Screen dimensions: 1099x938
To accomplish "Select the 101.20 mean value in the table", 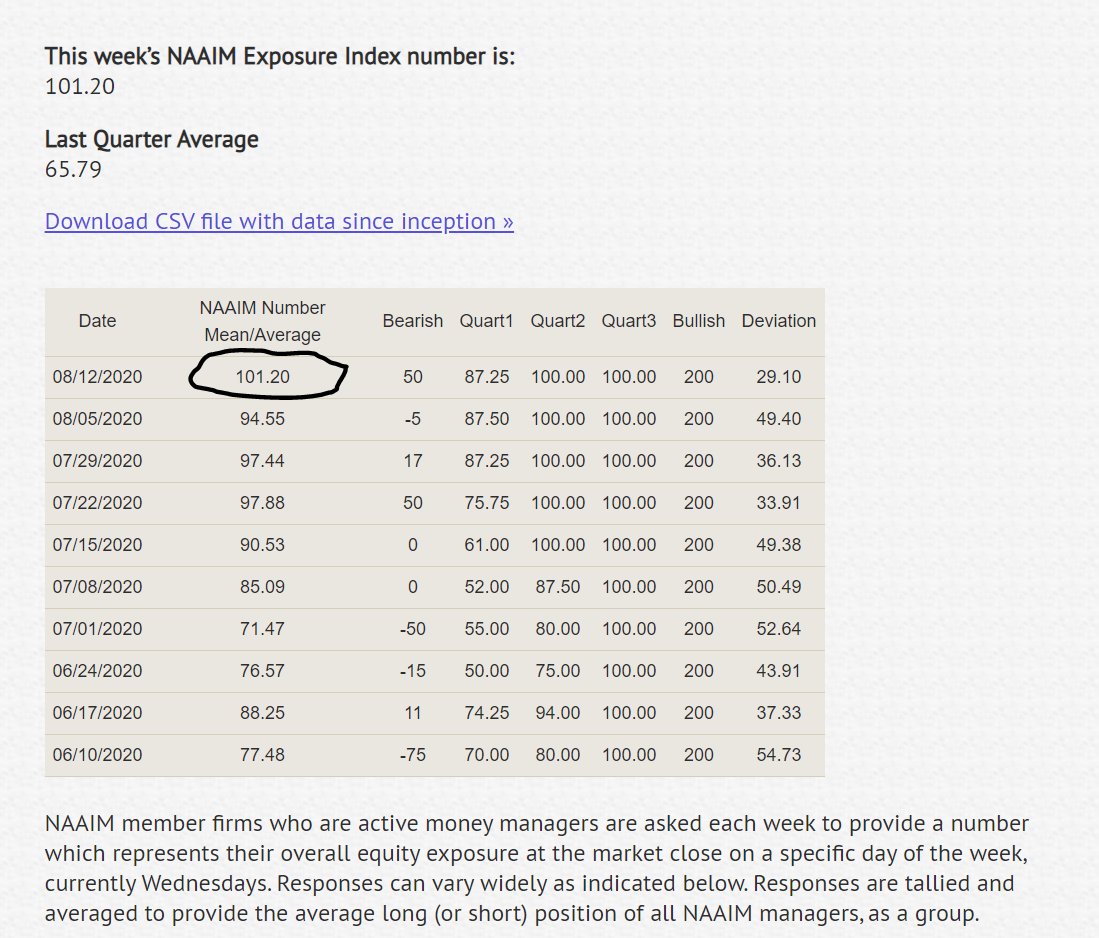I will pyautogui.click(x=262, y=377).
